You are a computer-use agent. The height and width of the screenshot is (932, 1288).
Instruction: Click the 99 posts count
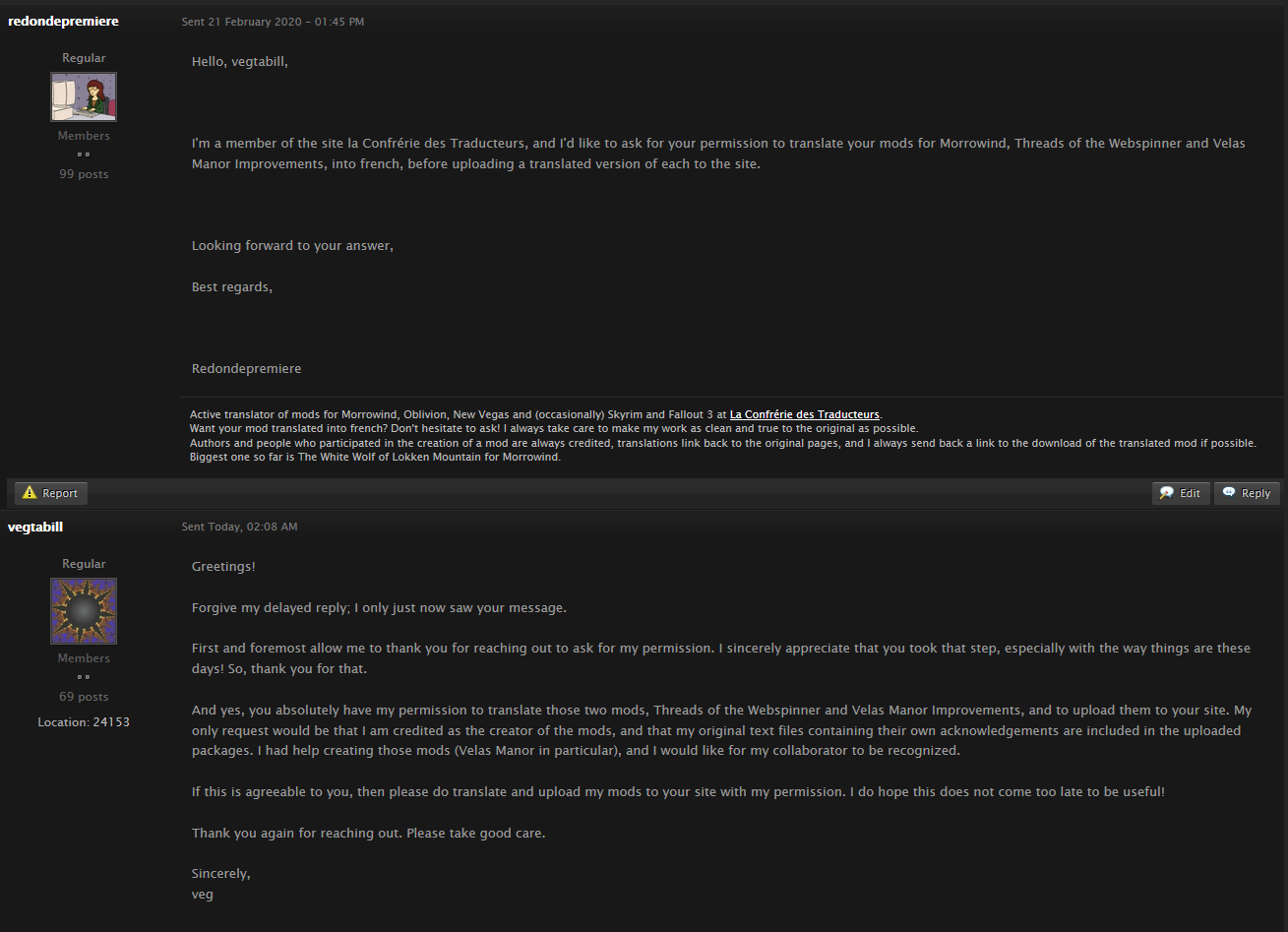[84, 174]
